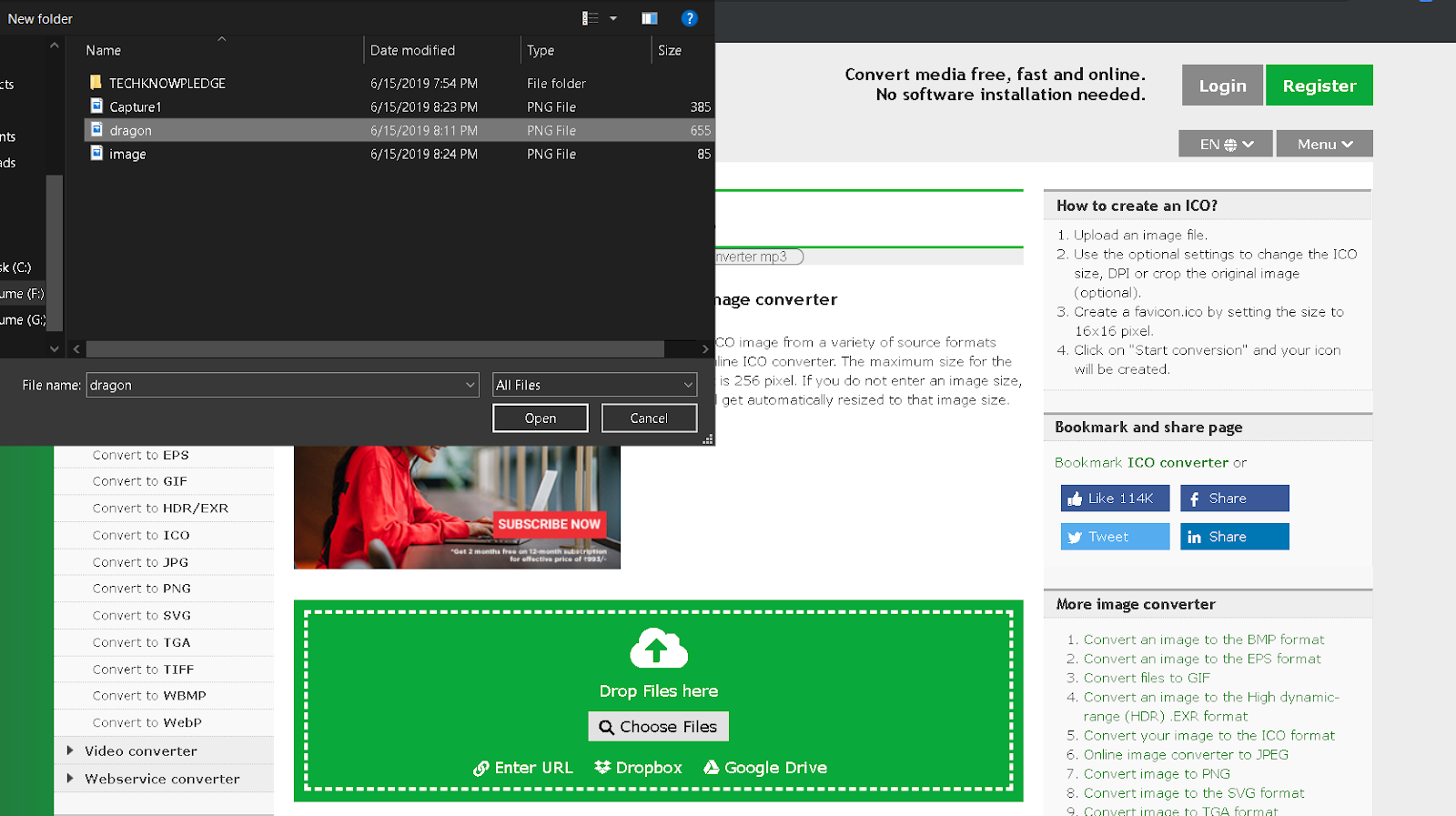
Task: Click the Facebook Like 114K button
Action: point(1115,499)
